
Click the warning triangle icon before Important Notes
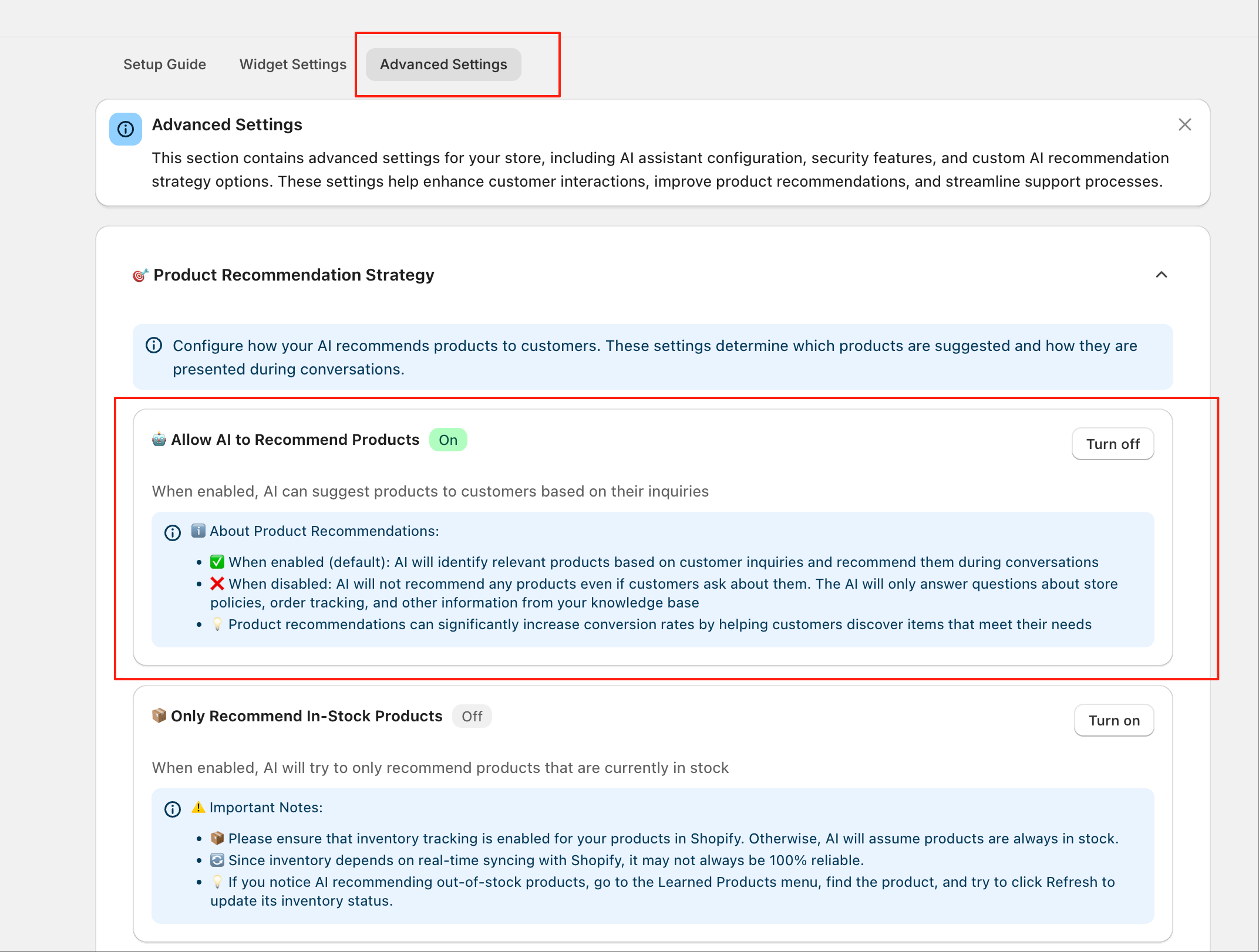pyautogui.click(x=198, y=808)
